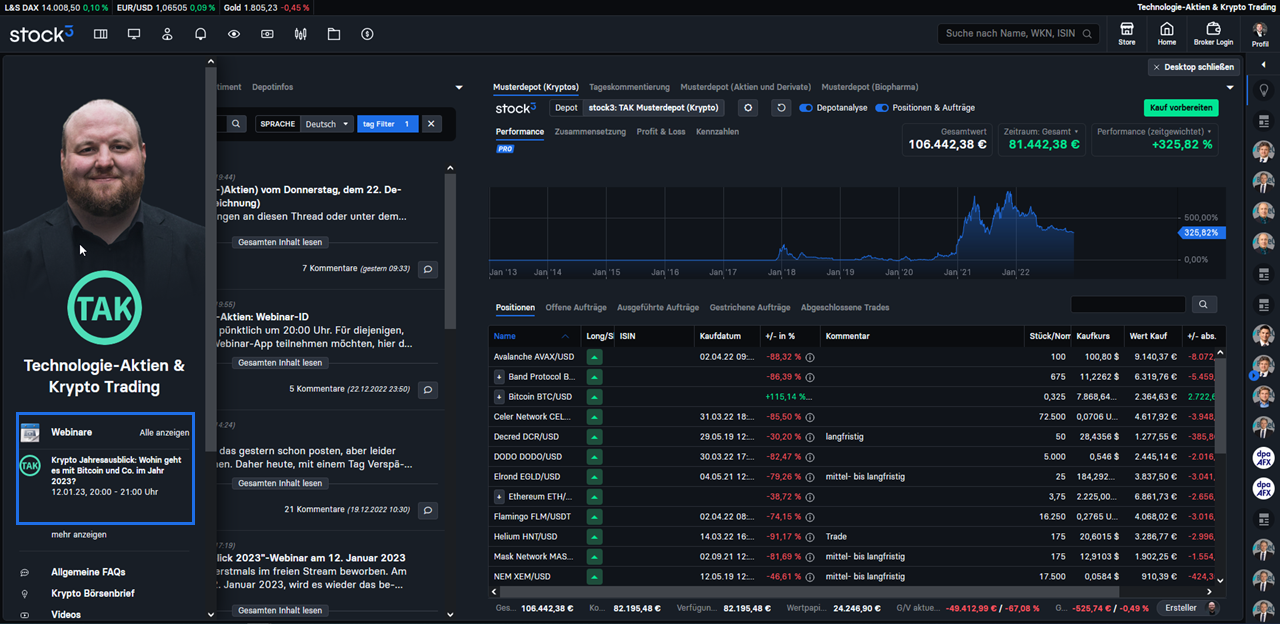Screen dimensions: 1280x624
Task: Open the Store icon in the header
Action: coord(1127,34)
